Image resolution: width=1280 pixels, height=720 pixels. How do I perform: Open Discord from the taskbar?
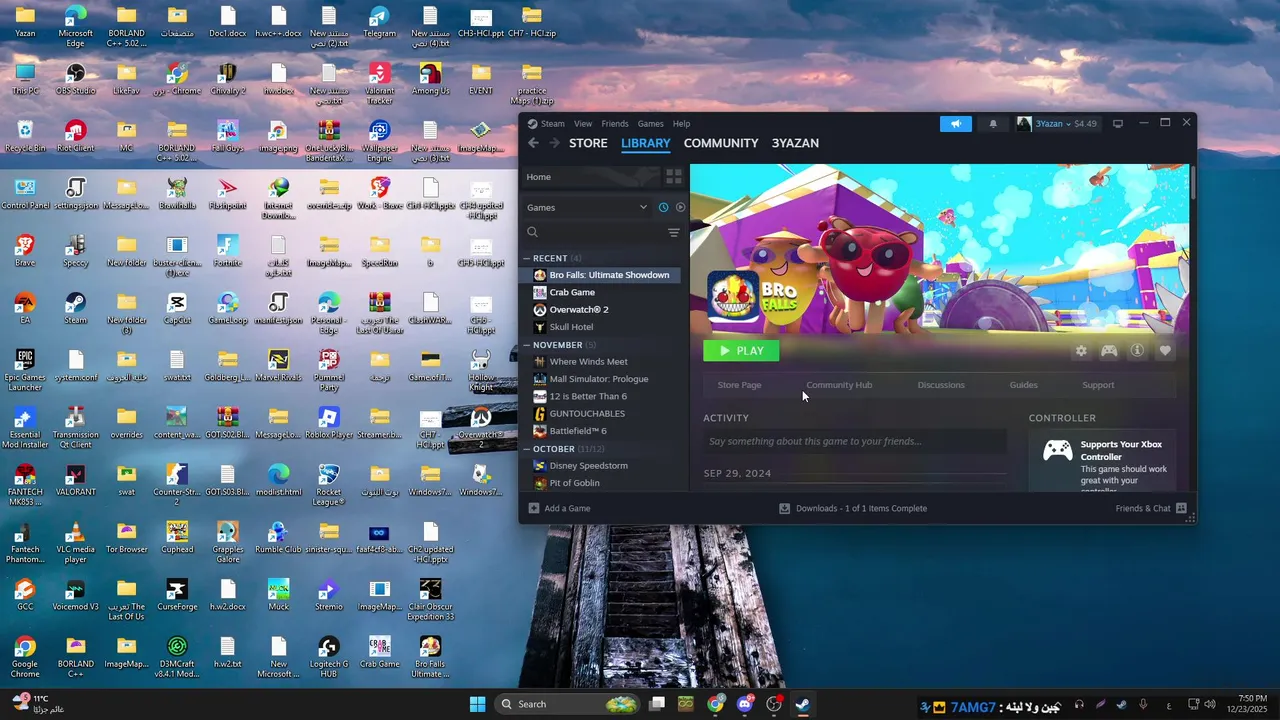(x=744, y=704)
